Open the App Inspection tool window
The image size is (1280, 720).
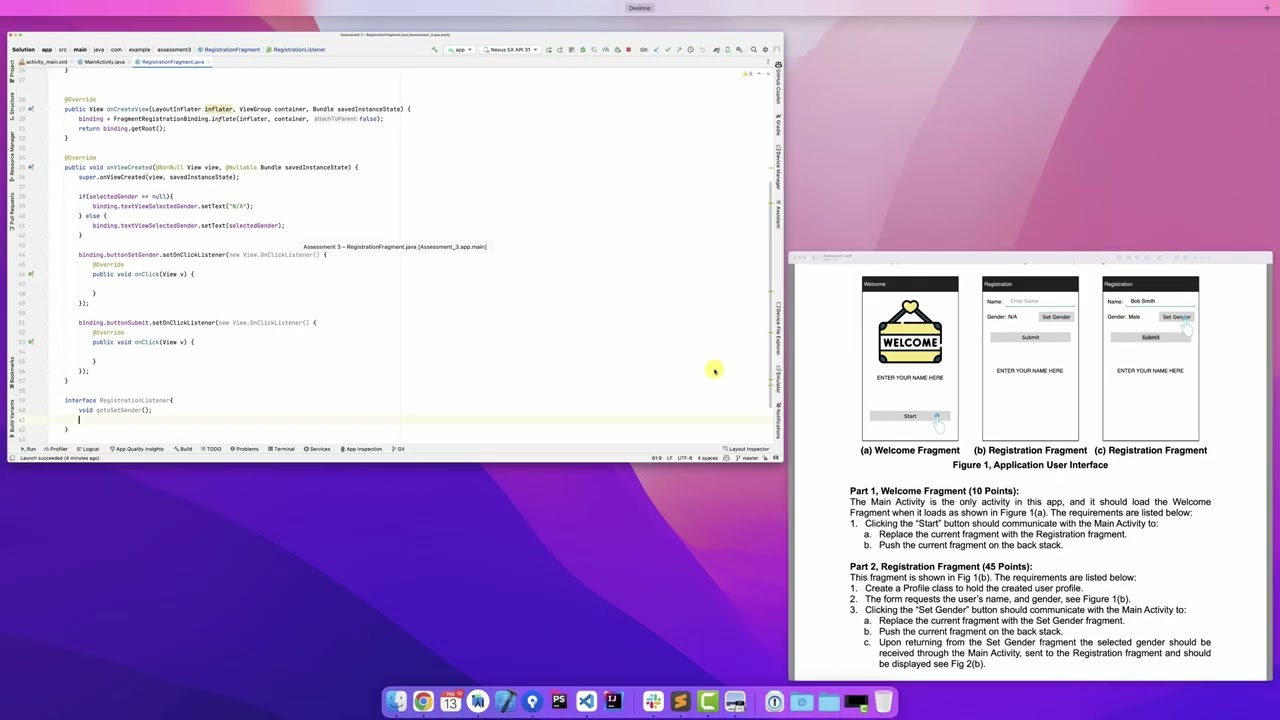click(x=361, y=449)
